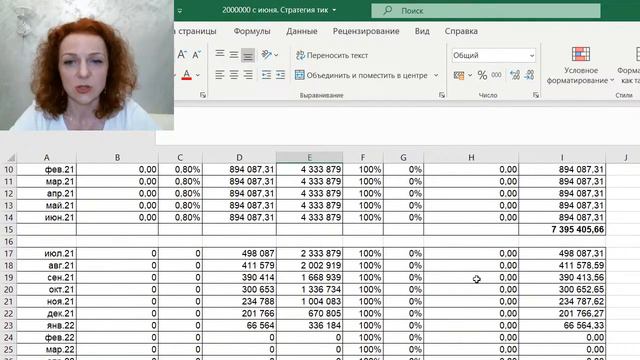640x360 pixels.
Task: Toggle bottom vertical alignment
Action: (x=248, y=55)
